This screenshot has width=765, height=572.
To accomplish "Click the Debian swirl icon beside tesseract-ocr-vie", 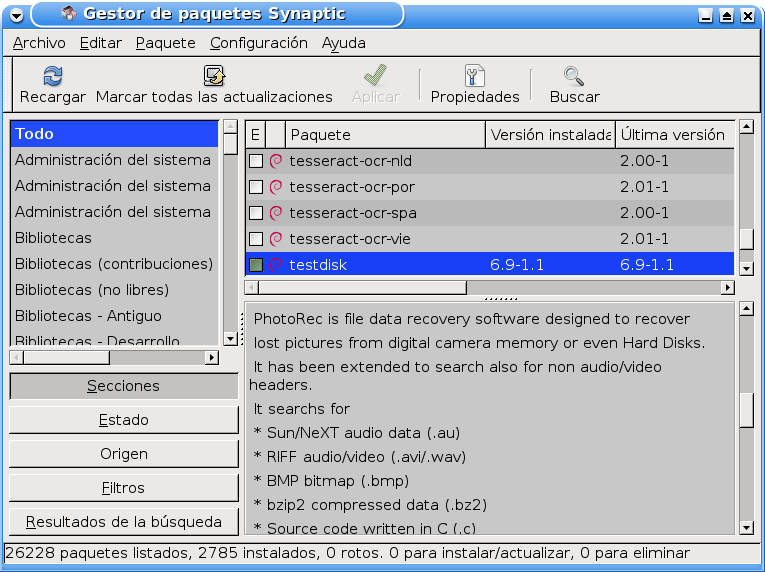I will point(276,239).
